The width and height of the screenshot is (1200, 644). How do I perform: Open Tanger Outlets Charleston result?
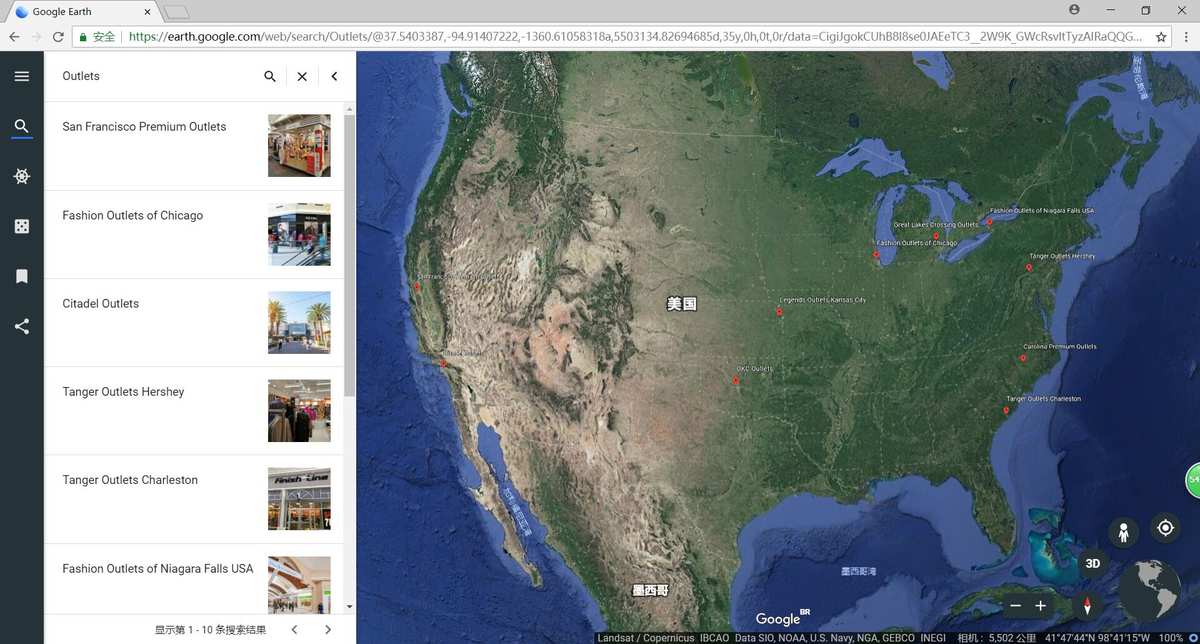tap(194, 499)
